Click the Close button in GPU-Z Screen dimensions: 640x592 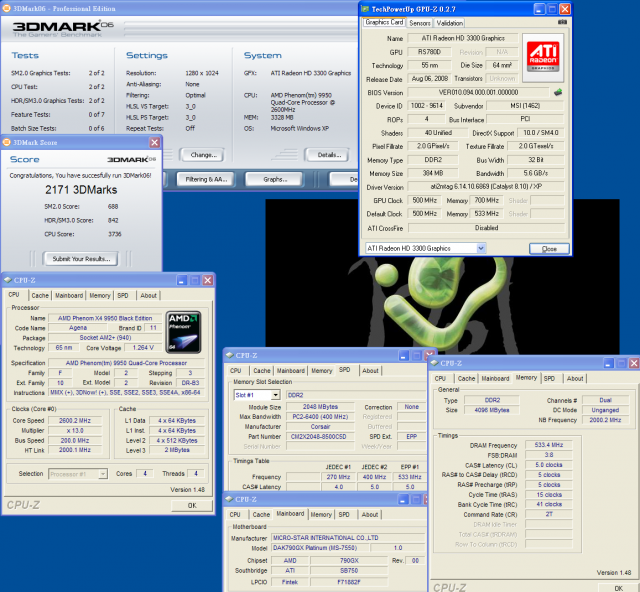[x=549, y=249]
